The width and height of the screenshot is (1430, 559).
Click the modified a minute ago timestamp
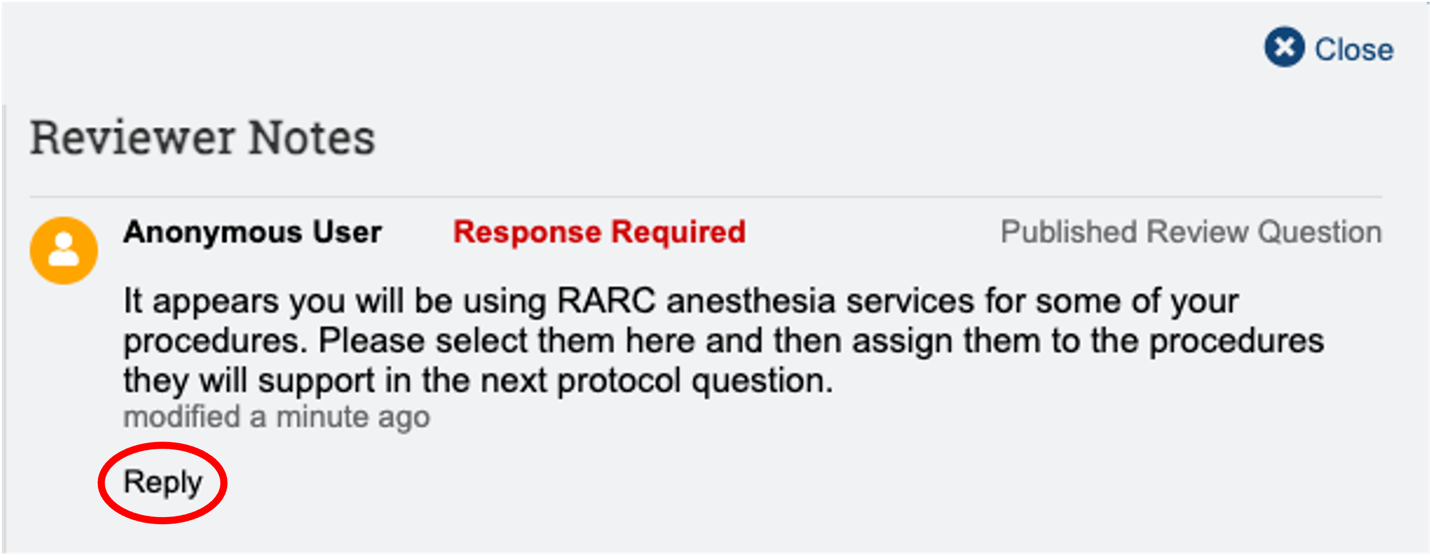coord(276,416)
